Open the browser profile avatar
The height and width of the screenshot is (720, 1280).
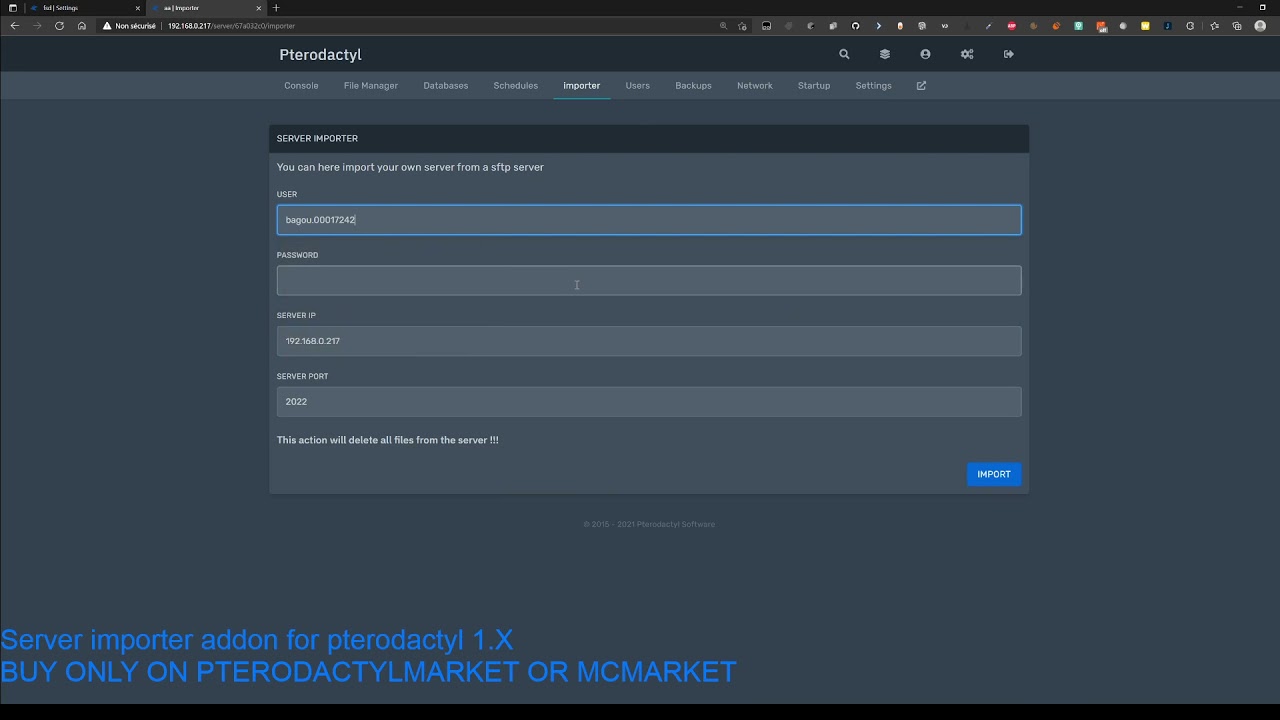click(x=1259, y=26)
